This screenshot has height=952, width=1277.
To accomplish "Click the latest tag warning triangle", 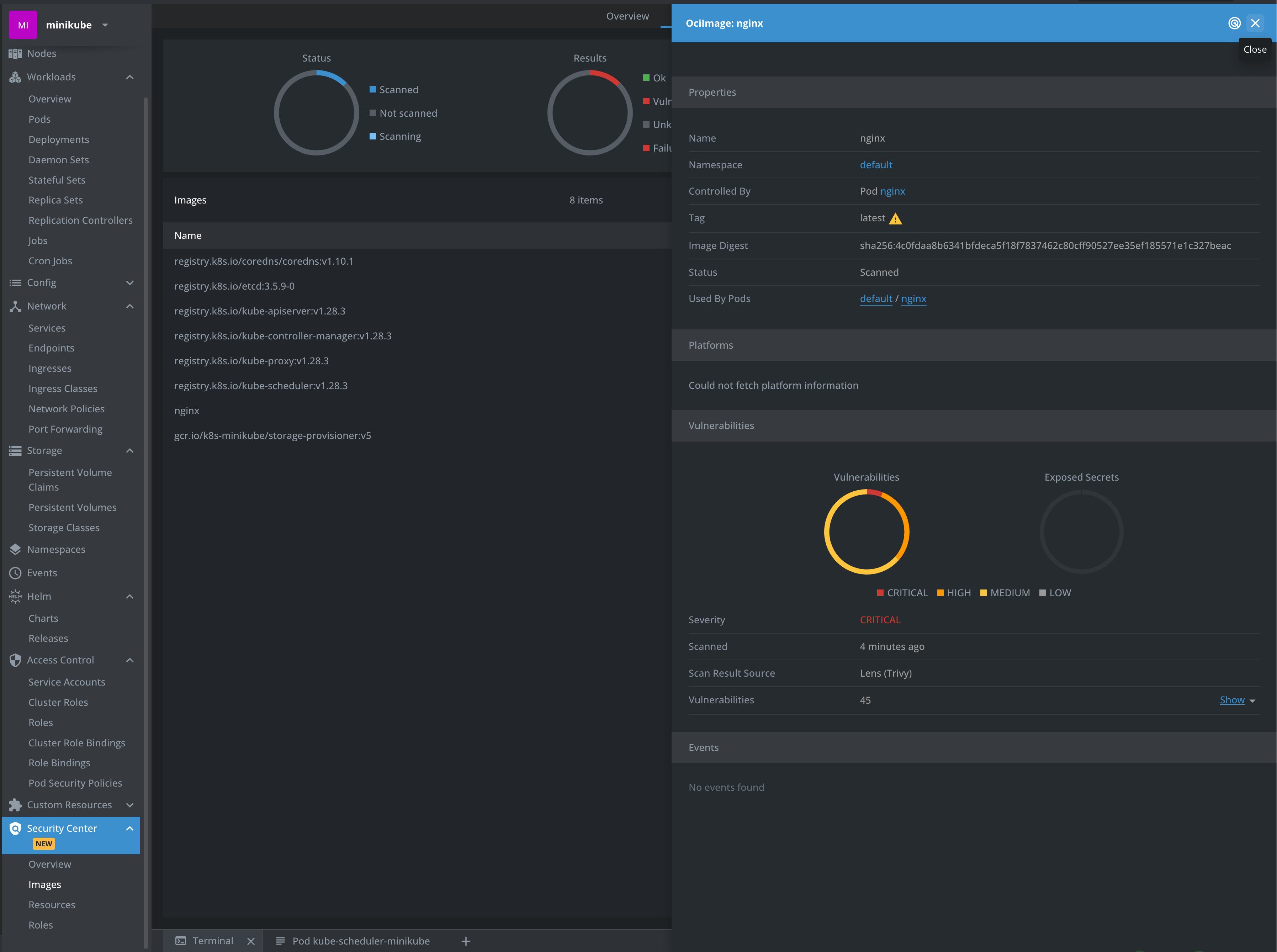I will click(895, 219).
